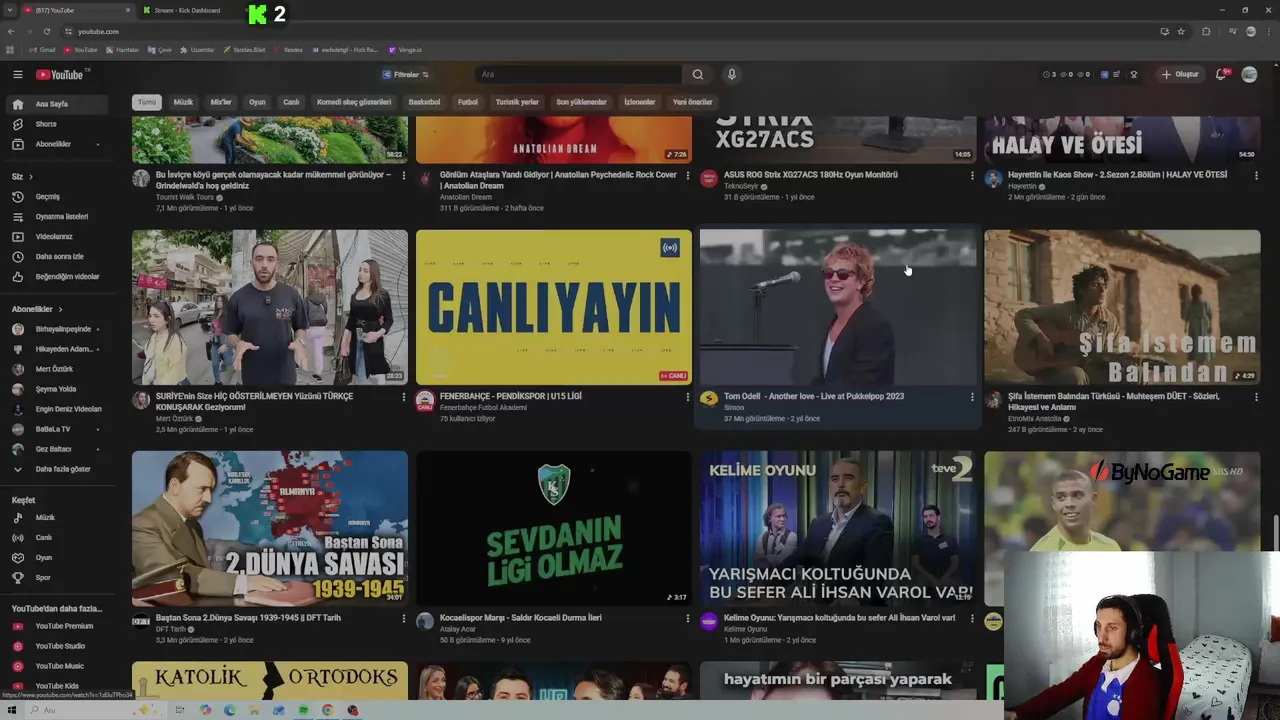This screenshot has width=1280, height=720.
Task: Open Filtreler filter button
Action: [x=405, y=74]
